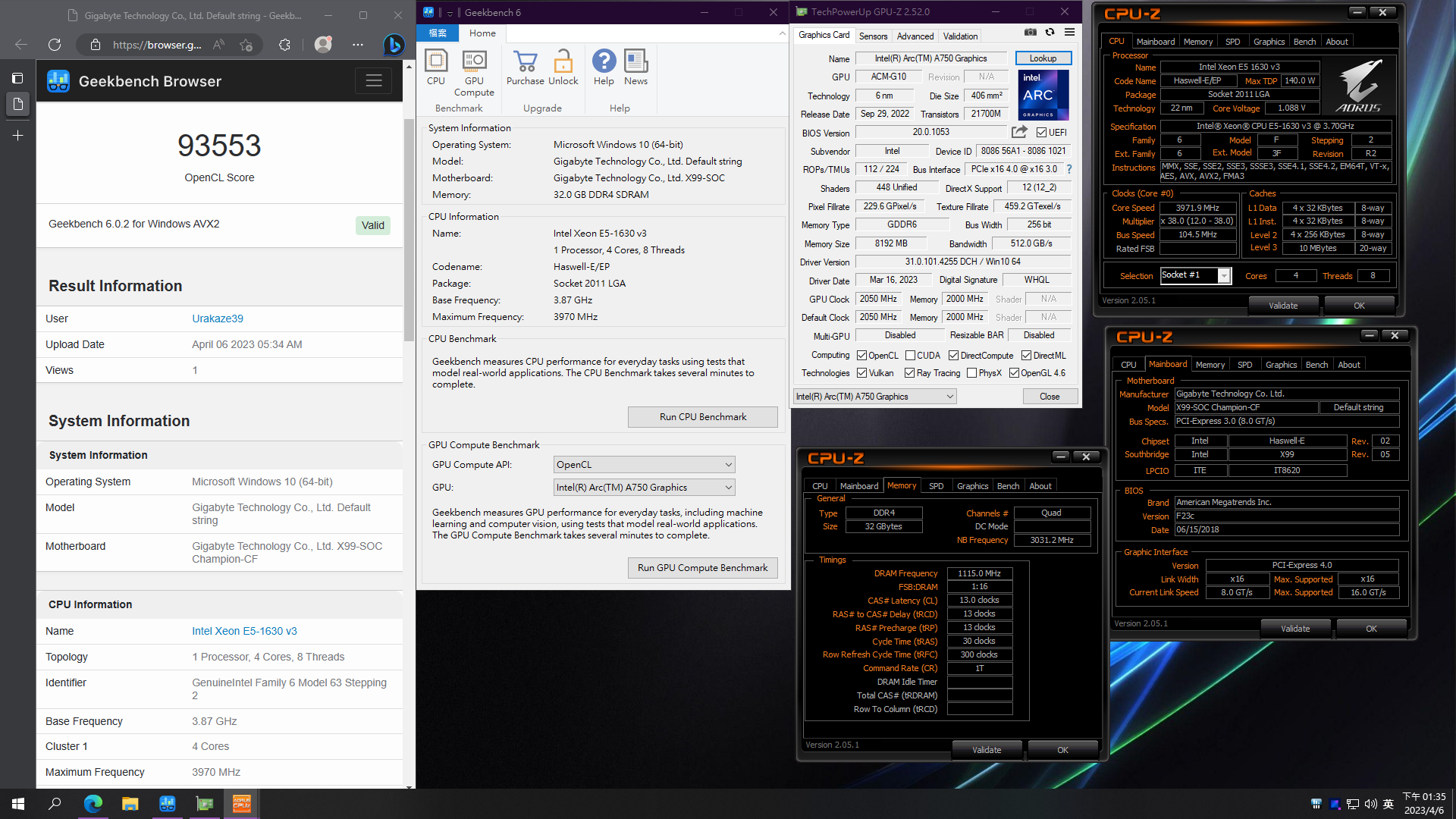This screenshot has width=1456, height=819.
Task: Click the Purchase cart icon
Action: point(525,67)
